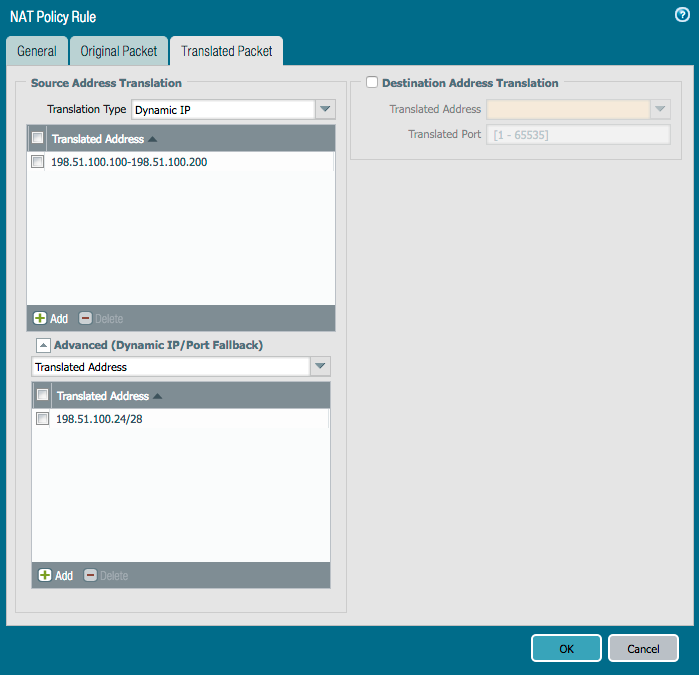Click Delete below the fallback address list
Viewport: 699px width, 675px height.
[x=106, y=576]
